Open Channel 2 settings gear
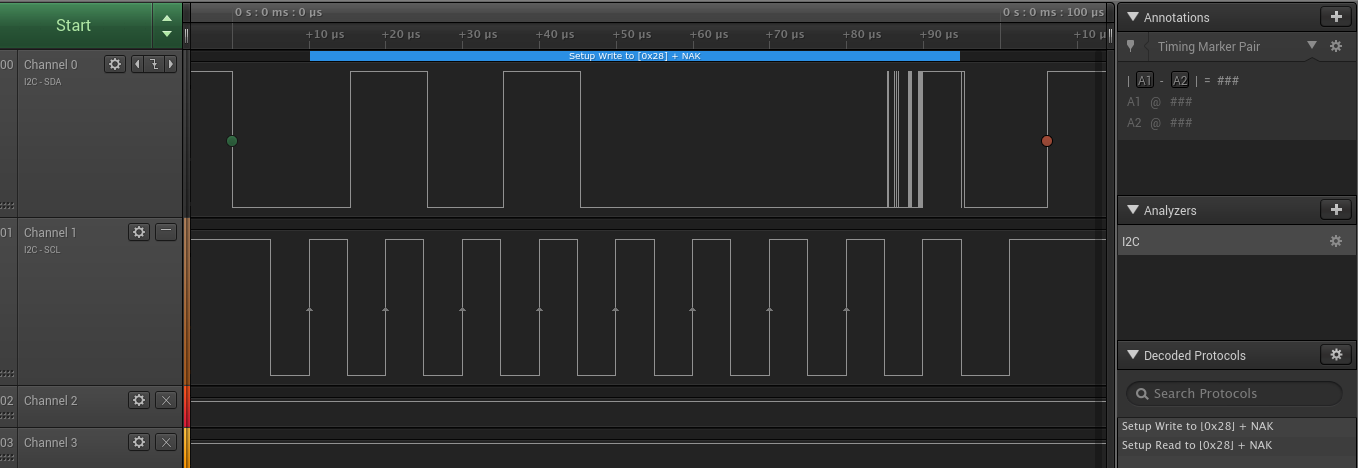 click(139, 400)
